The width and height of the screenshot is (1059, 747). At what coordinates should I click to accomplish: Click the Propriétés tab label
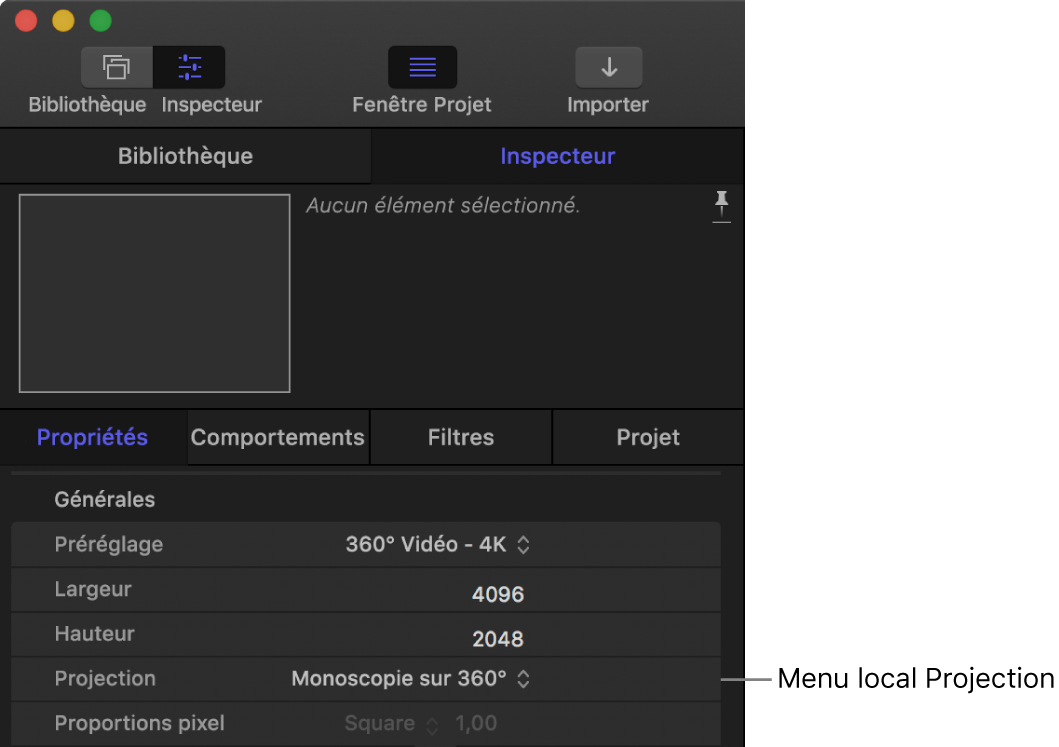92,437
